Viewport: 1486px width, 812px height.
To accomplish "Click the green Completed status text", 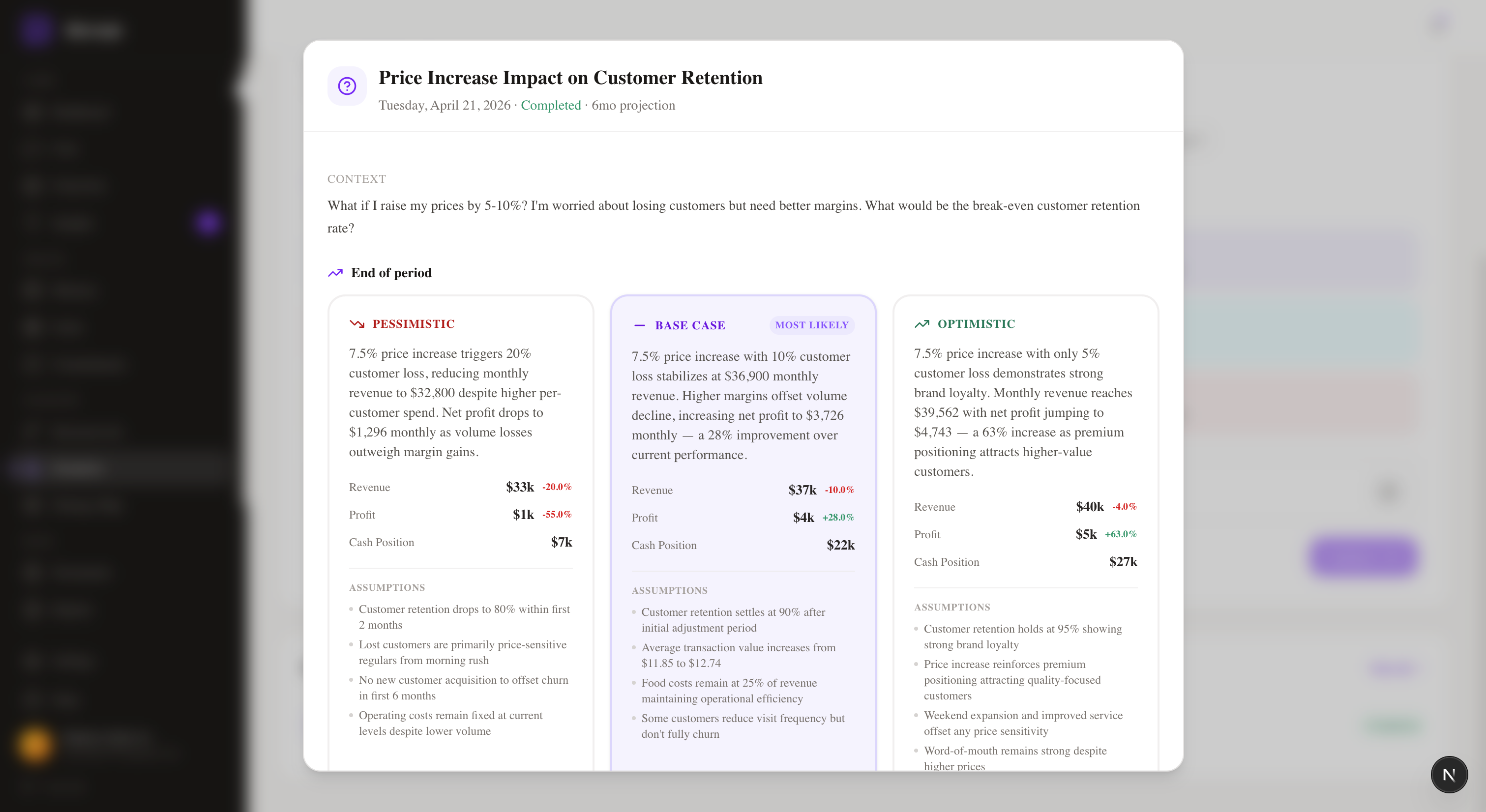I will [550, 106].
